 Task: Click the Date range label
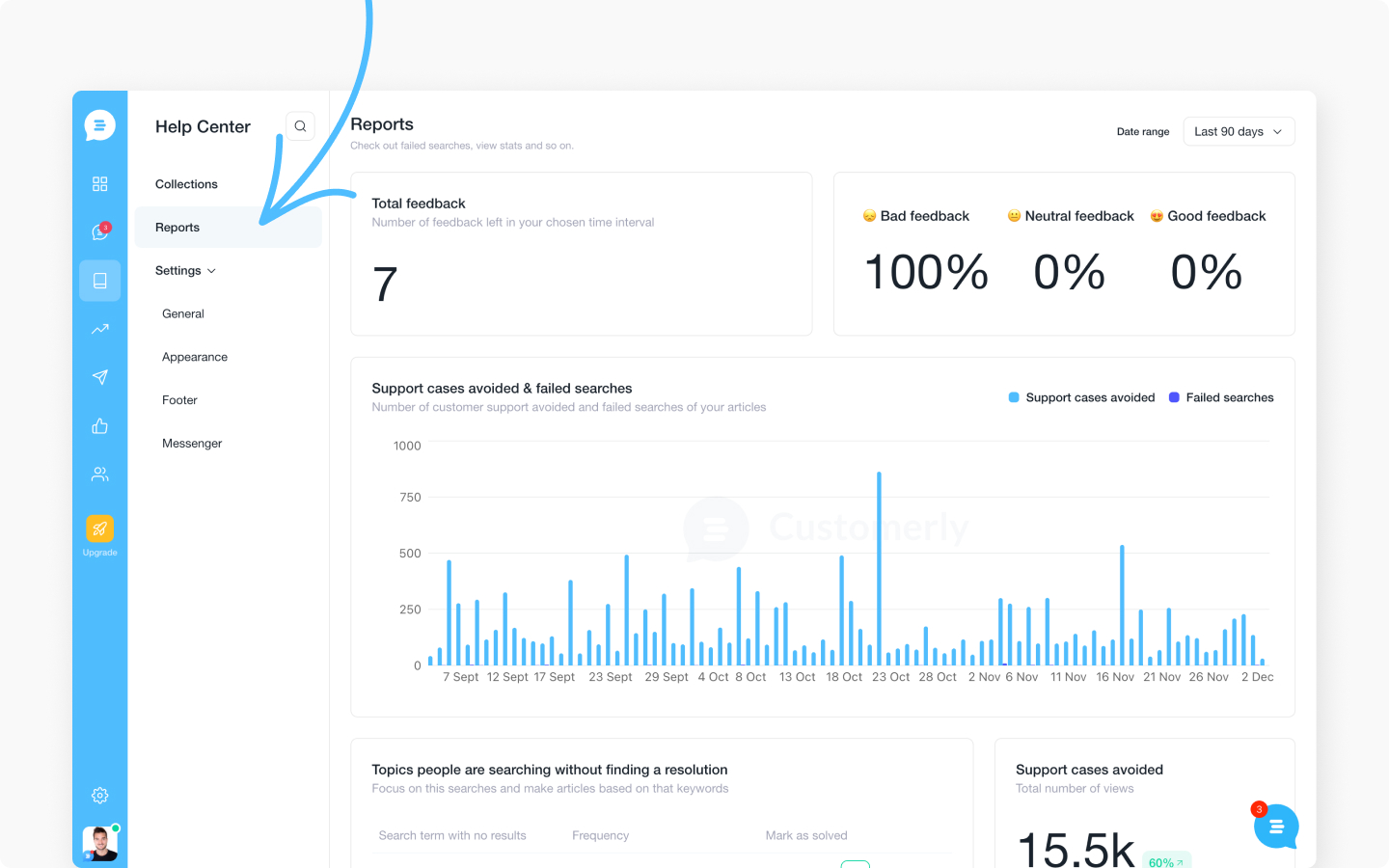[1143, 132]
